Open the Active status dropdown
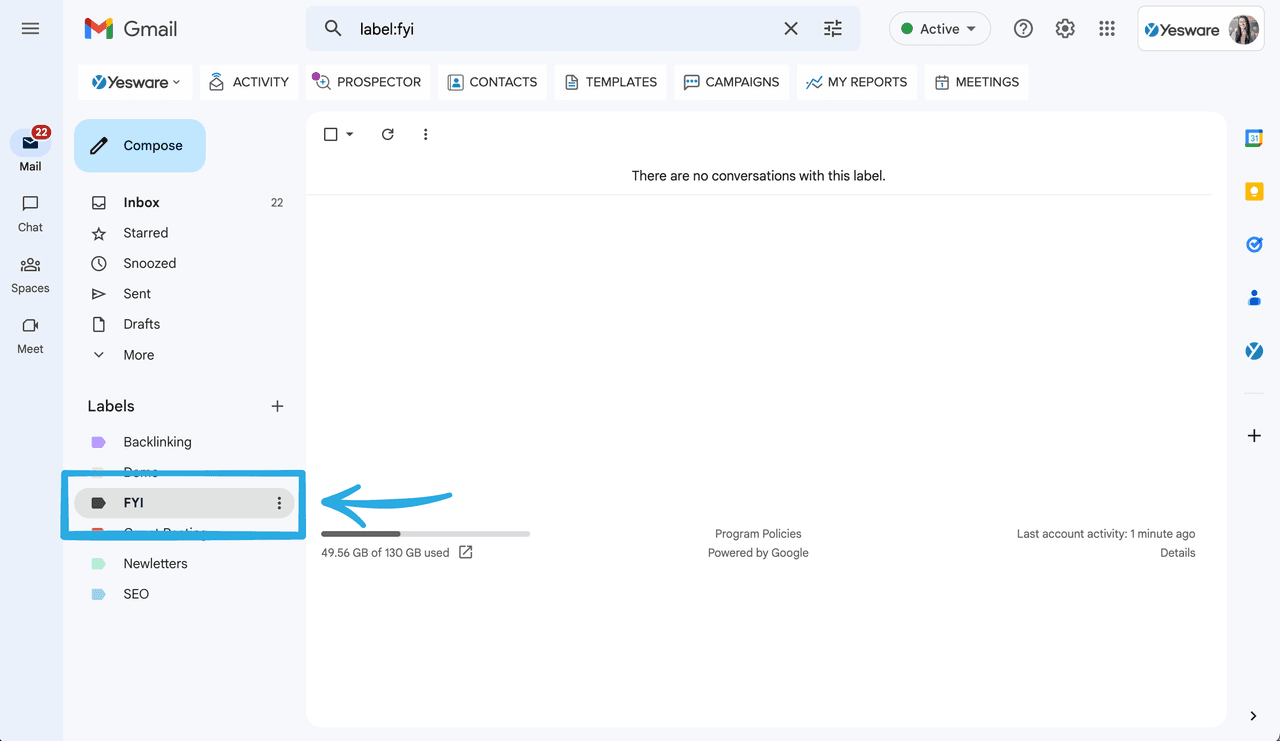The width and height of the screenshot is (1280, 741). point(939,28)
